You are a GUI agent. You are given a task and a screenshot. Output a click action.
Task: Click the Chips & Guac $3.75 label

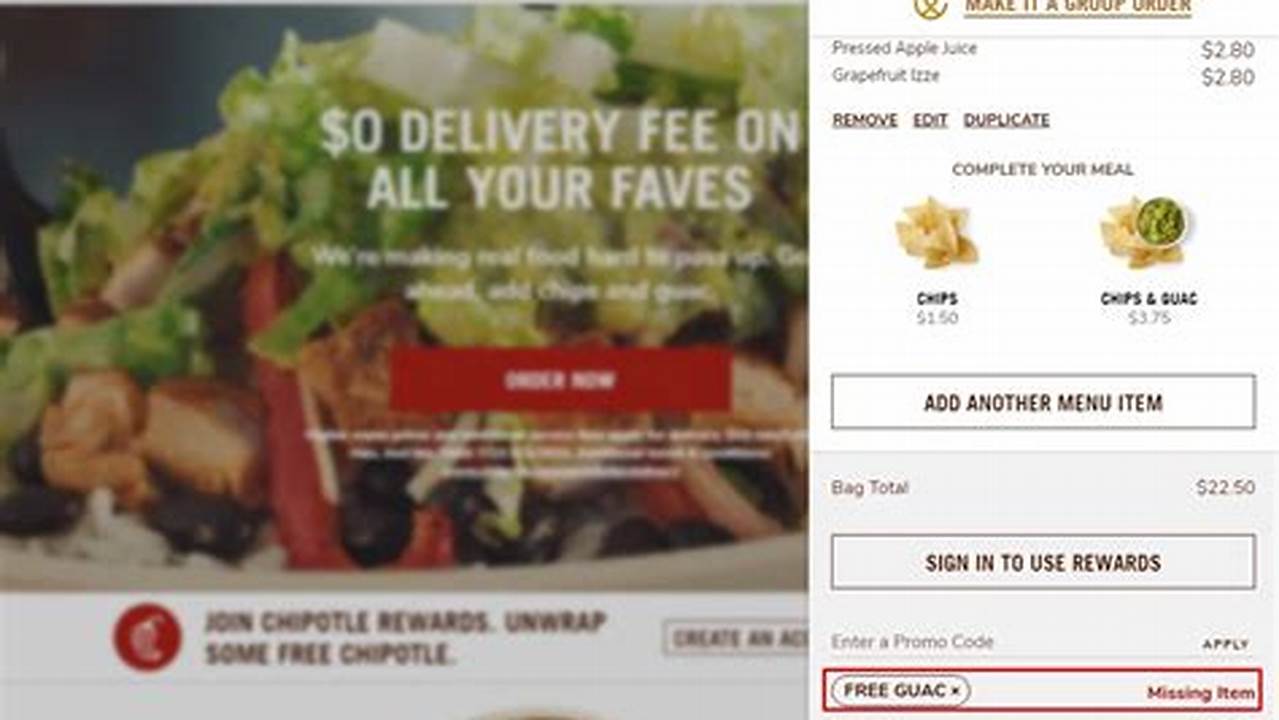pyautogui.click(x=1148, y=308)
